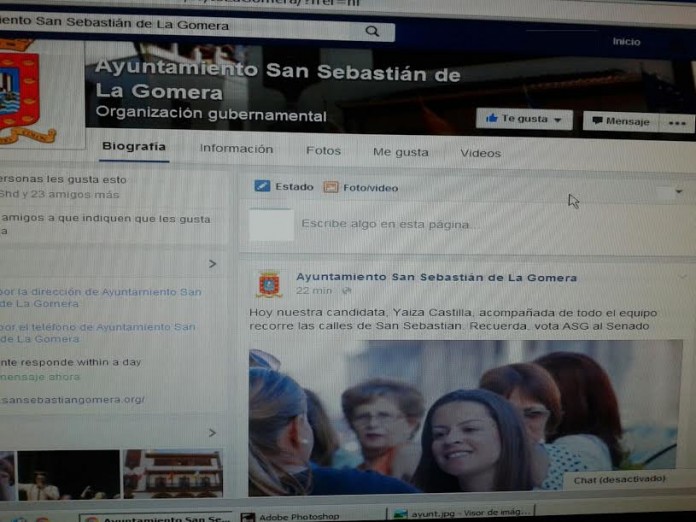Click the public globe icon beside the timestamp
Screen dimensions: 696x522
pos(346,291)
